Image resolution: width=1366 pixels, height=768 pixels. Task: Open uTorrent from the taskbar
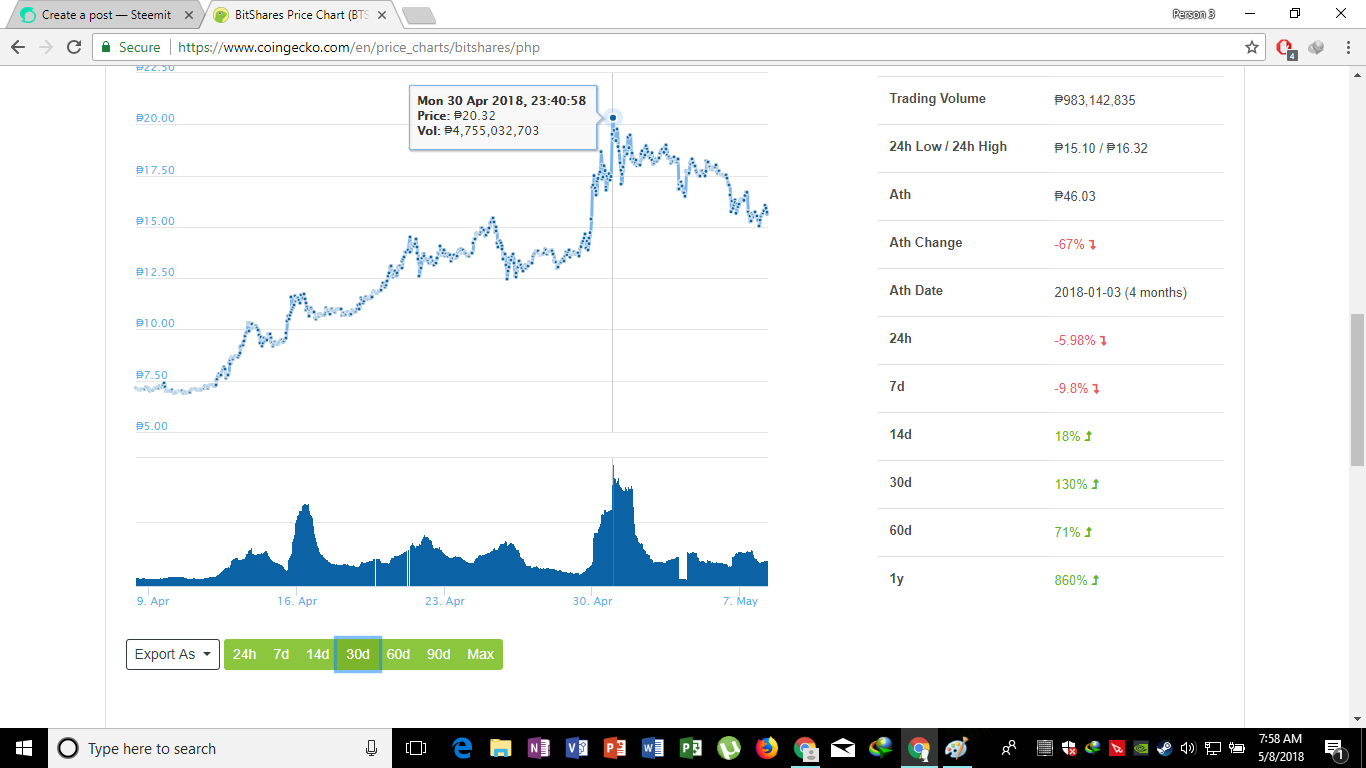729,748
